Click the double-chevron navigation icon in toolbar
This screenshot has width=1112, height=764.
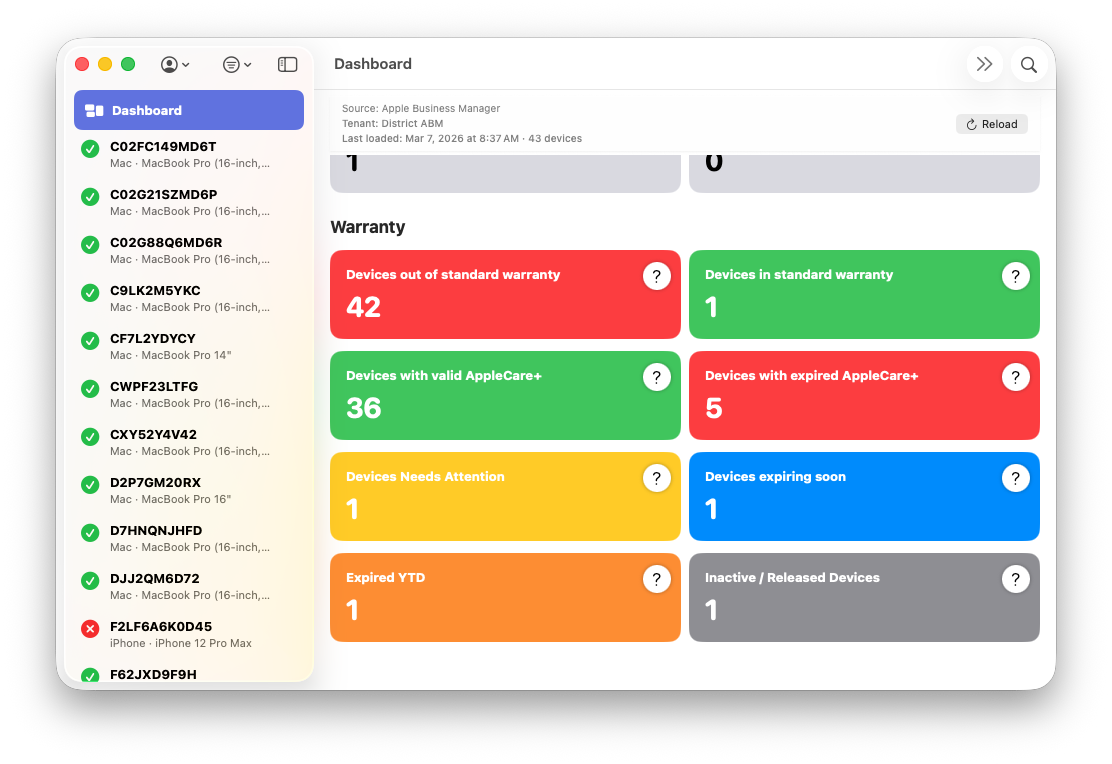[984, 63]
